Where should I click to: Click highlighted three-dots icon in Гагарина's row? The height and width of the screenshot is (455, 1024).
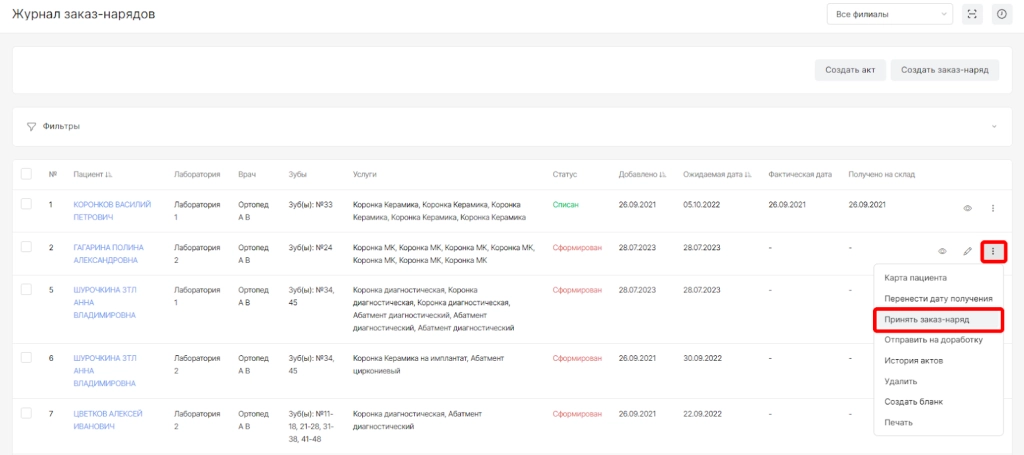(992, 251)
